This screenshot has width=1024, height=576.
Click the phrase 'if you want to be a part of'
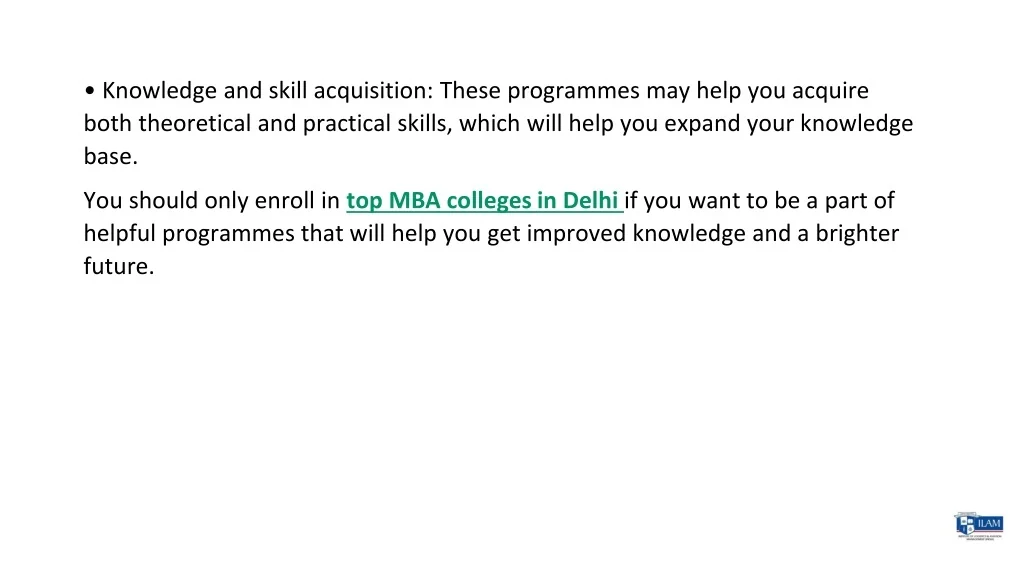pyautogui.click(x=760, y=200)
